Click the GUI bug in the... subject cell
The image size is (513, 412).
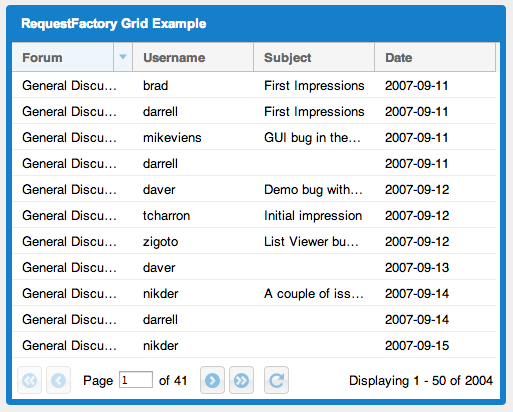coord(314,137)
